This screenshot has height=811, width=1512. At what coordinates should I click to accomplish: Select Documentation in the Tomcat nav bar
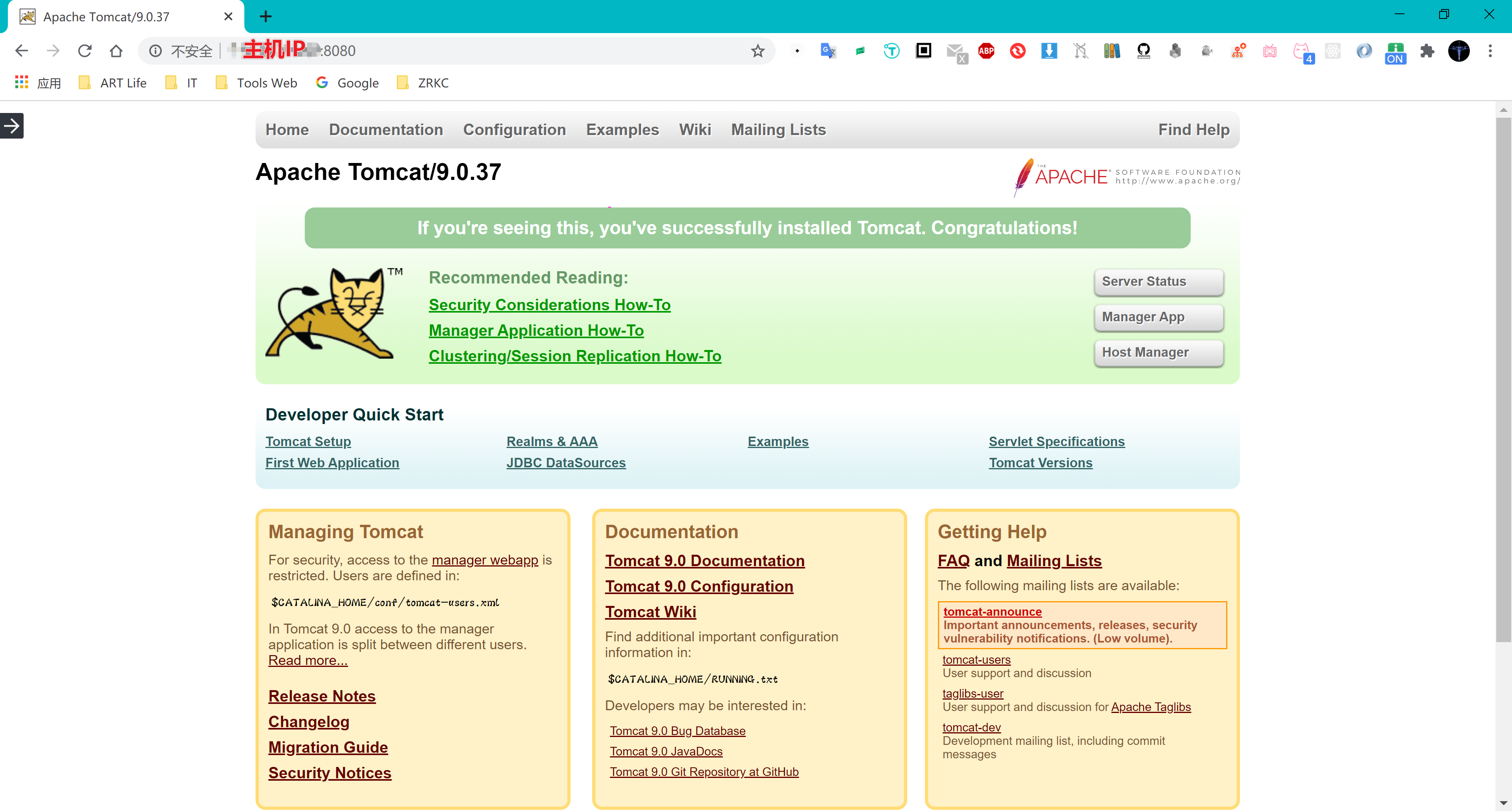tap(385, 130)
